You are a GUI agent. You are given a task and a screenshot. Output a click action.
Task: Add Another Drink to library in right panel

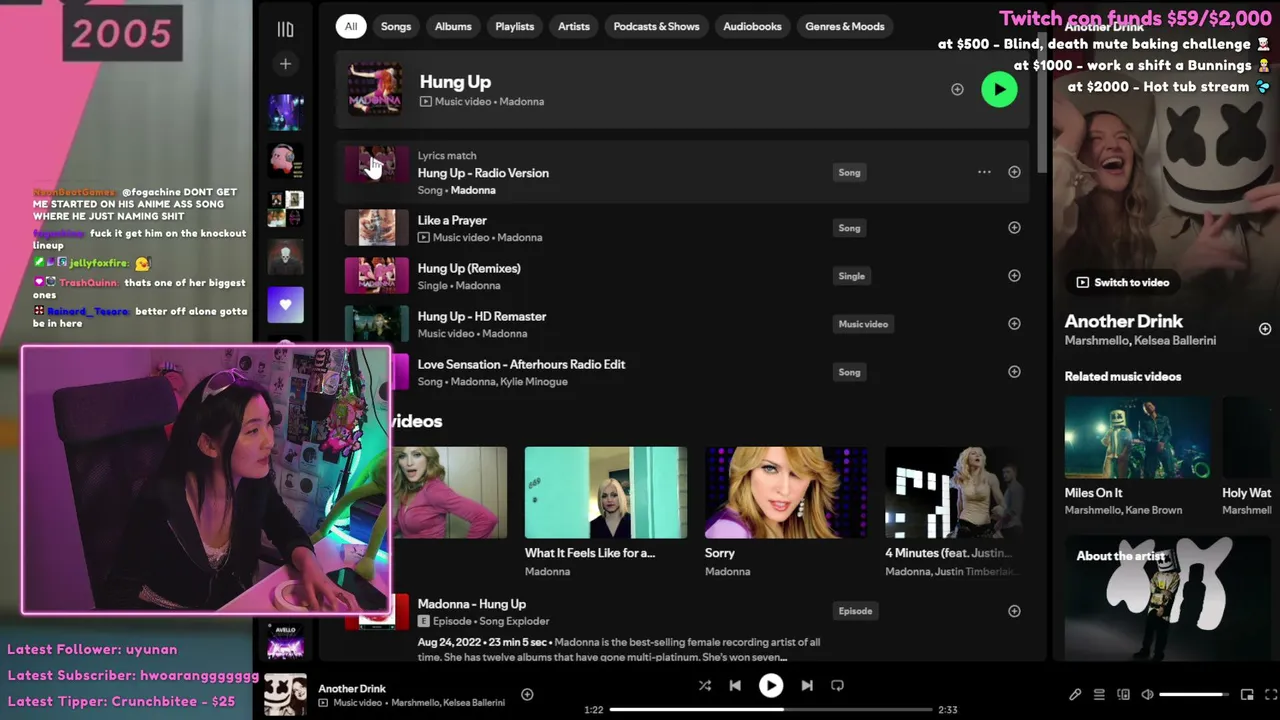point(1264,329)
